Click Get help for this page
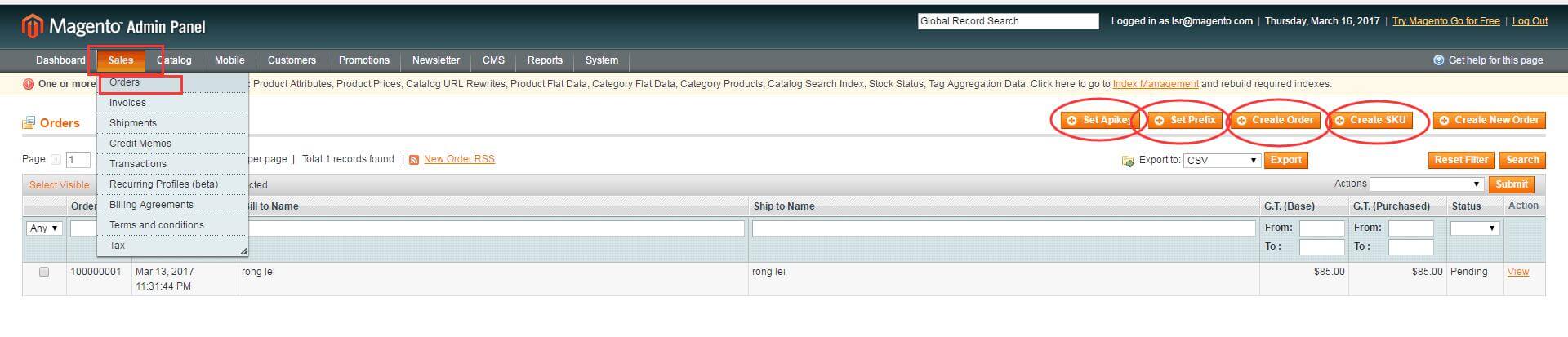This screenshot has width=1568, height=337. pyautogui.click(x=1495, y=60)
